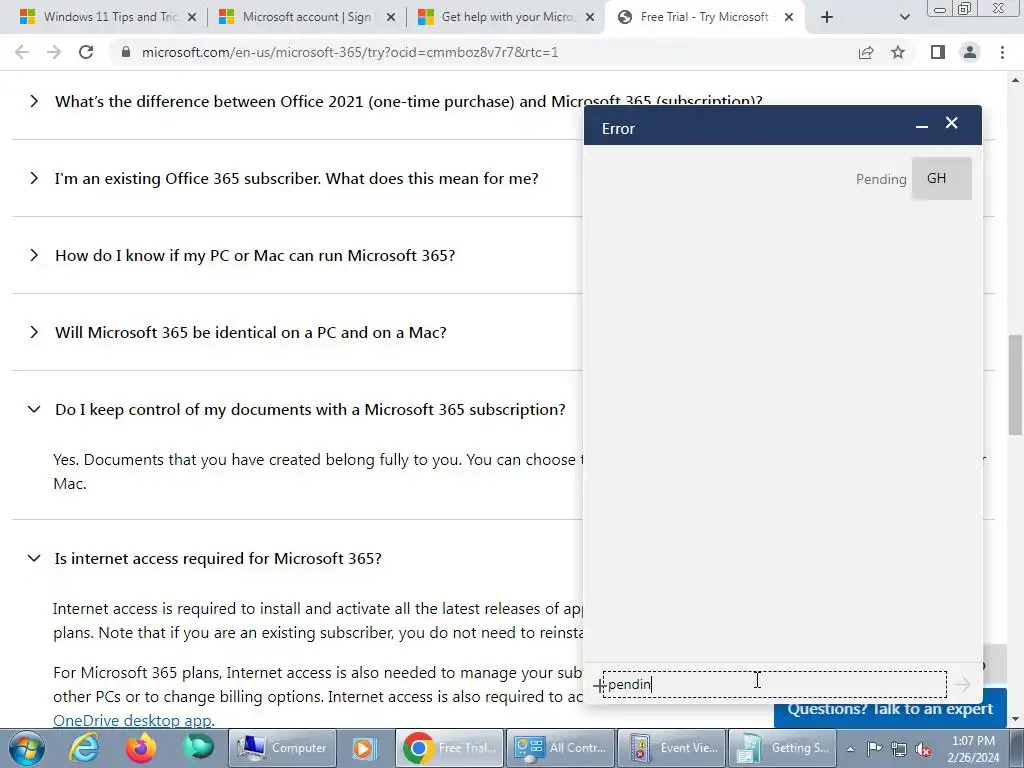The height and width of the screenshot is (768, 1024).
Task: Open the clock showing 1:07 PM
Action: 972,749
